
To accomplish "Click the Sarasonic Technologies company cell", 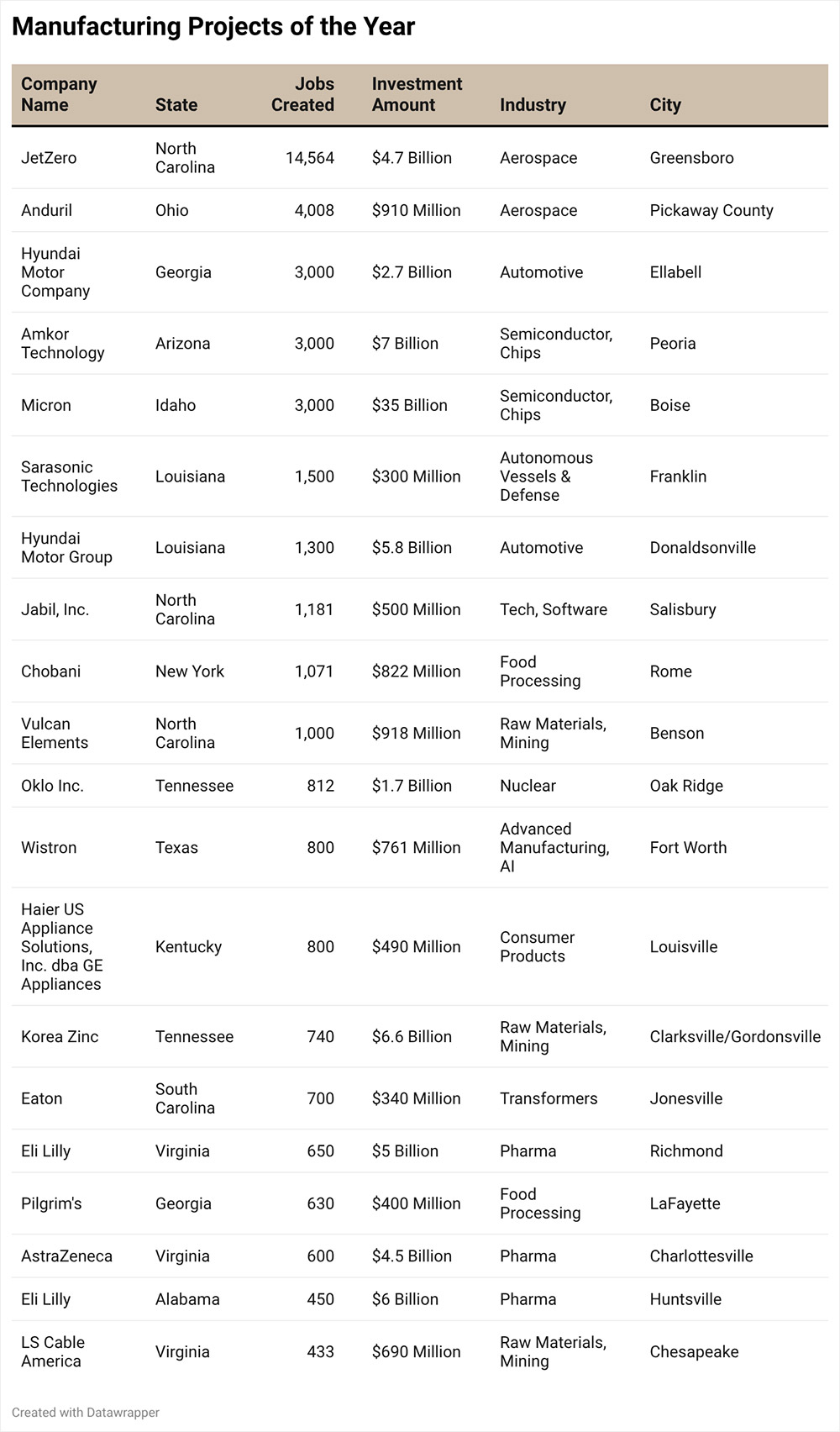I will click(69, 476).
